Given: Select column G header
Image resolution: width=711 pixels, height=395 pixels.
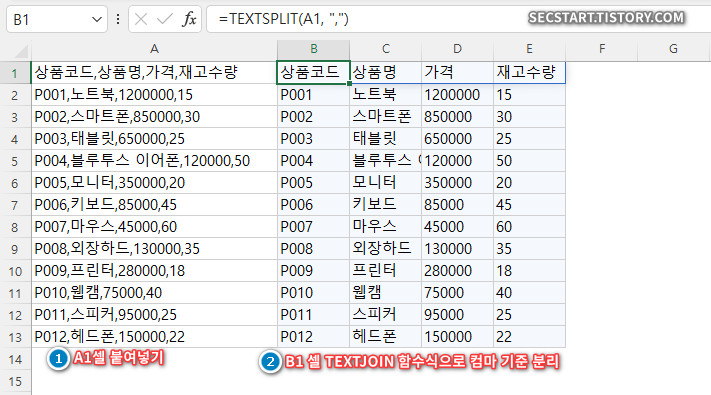Looking at the screenshot, I should pyautogui.click(x=673, y=49).
